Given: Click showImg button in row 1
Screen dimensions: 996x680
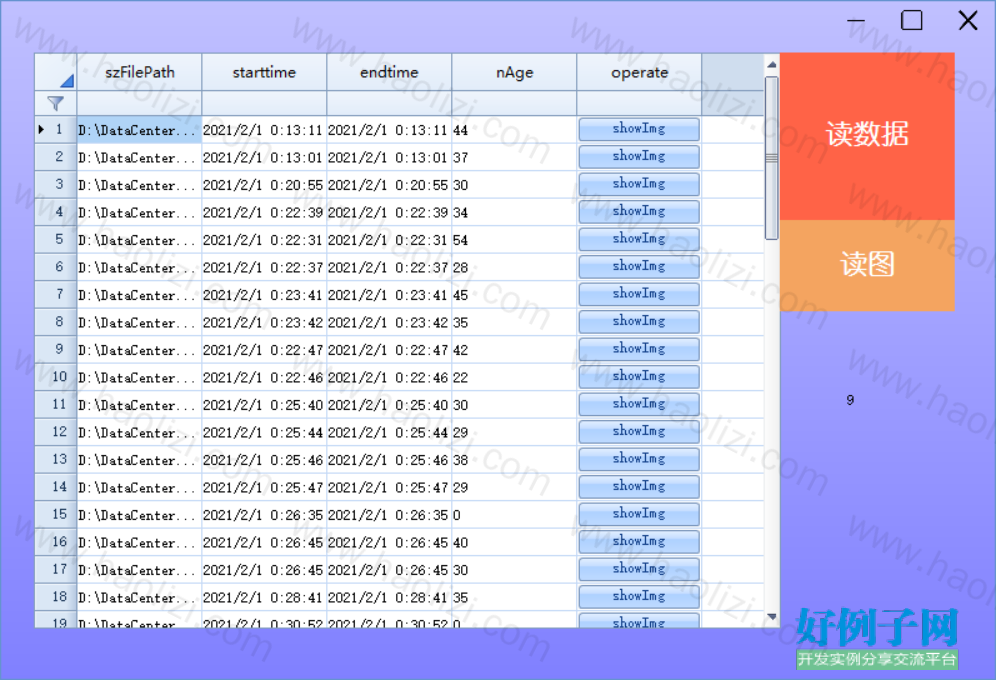Looking at the screenshot, I should 639,130.
